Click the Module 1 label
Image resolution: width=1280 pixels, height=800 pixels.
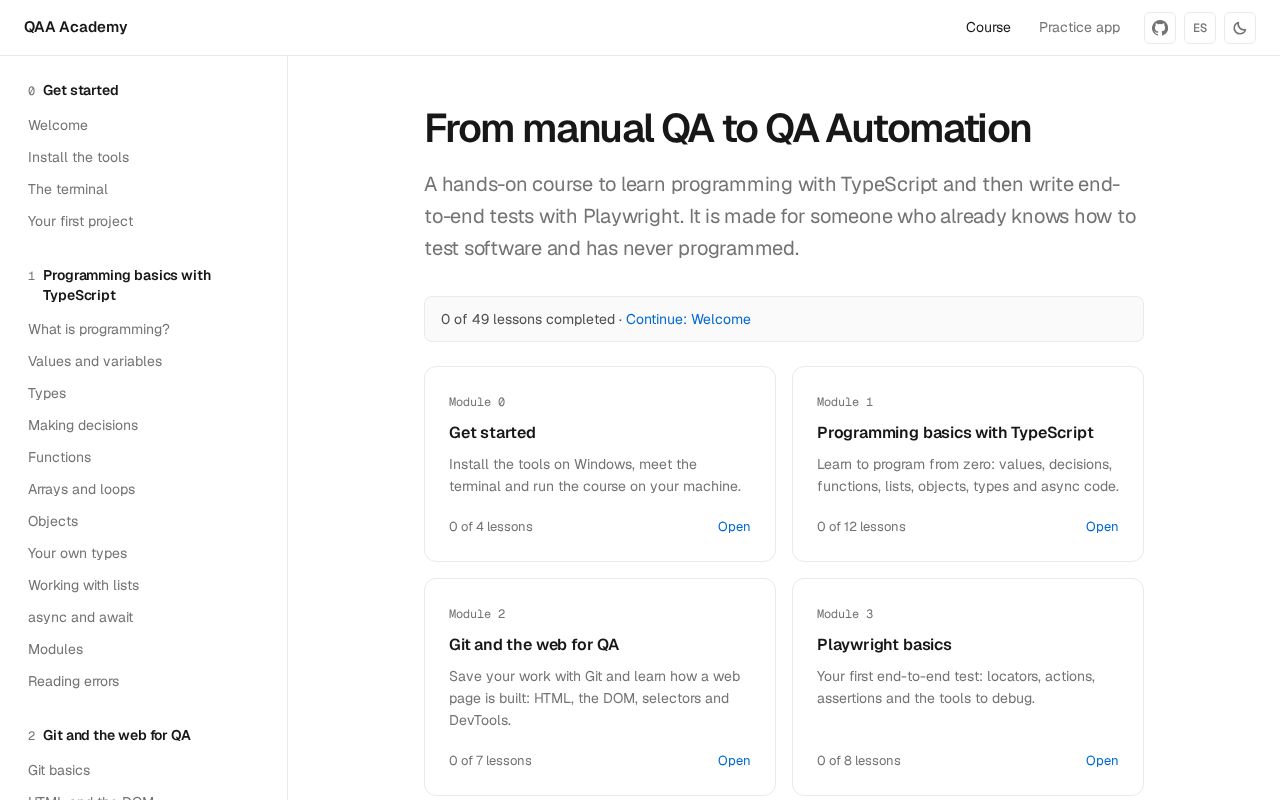point(845,402)
